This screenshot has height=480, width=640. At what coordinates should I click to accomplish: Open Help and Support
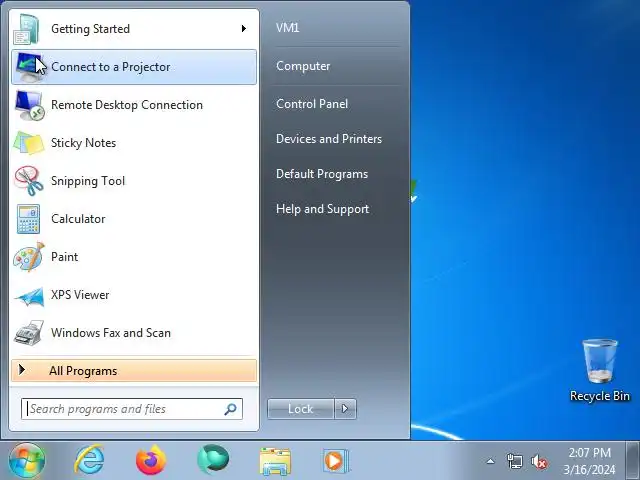tap(322, 209)
